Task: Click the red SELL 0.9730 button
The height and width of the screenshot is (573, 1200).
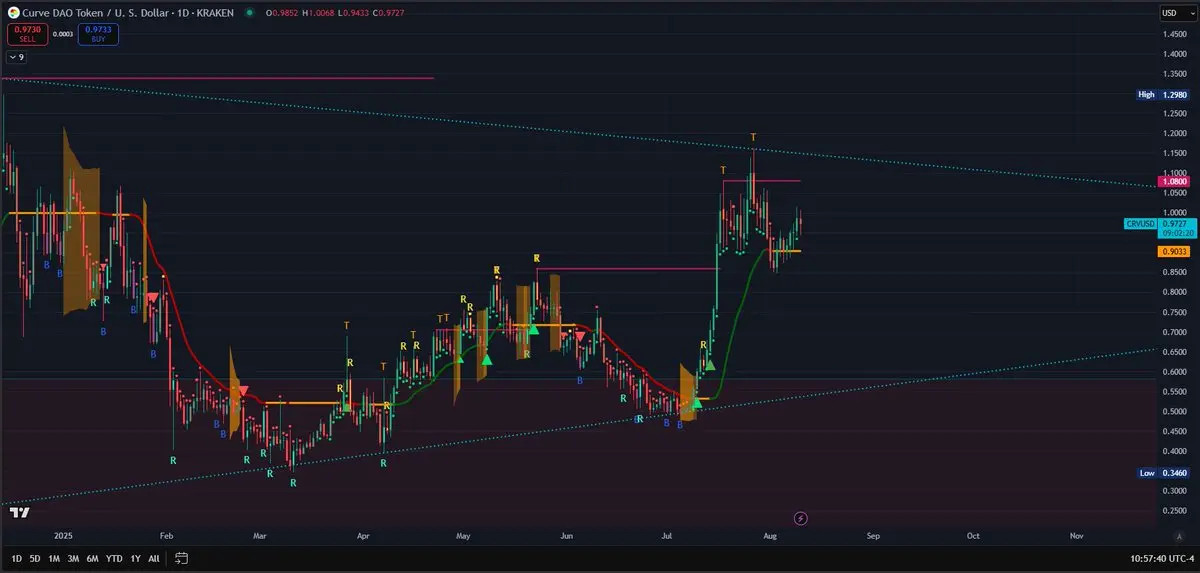Action: coord(26,34)
